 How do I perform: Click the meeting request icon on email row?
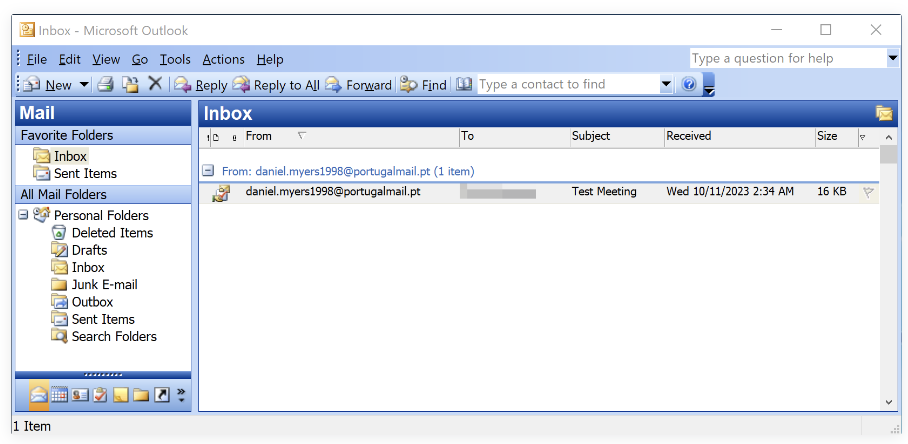(221, 193)
